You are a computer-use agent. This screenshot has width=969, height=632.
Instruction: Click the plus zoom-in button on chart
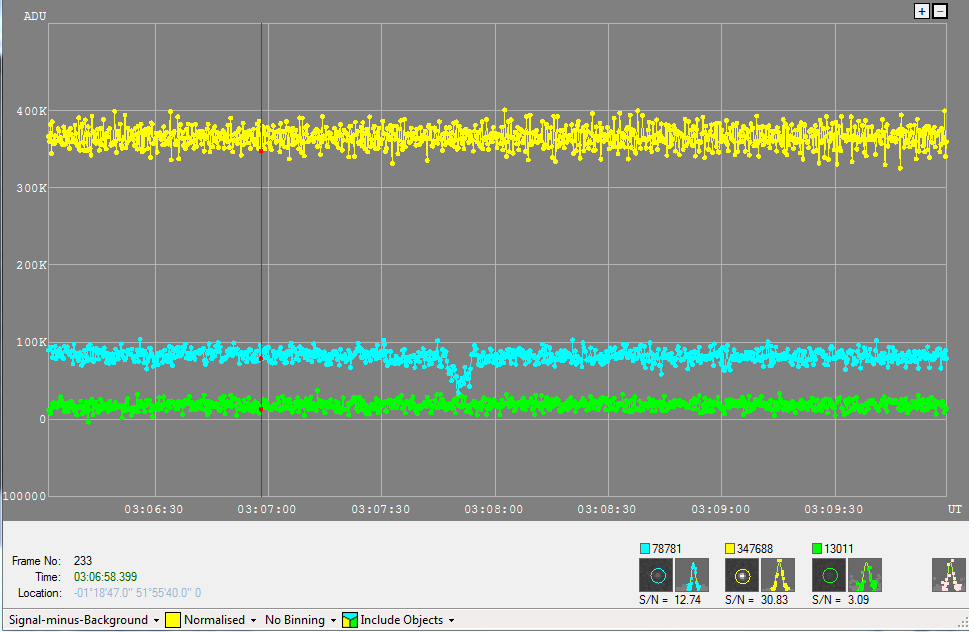point(922,11)
